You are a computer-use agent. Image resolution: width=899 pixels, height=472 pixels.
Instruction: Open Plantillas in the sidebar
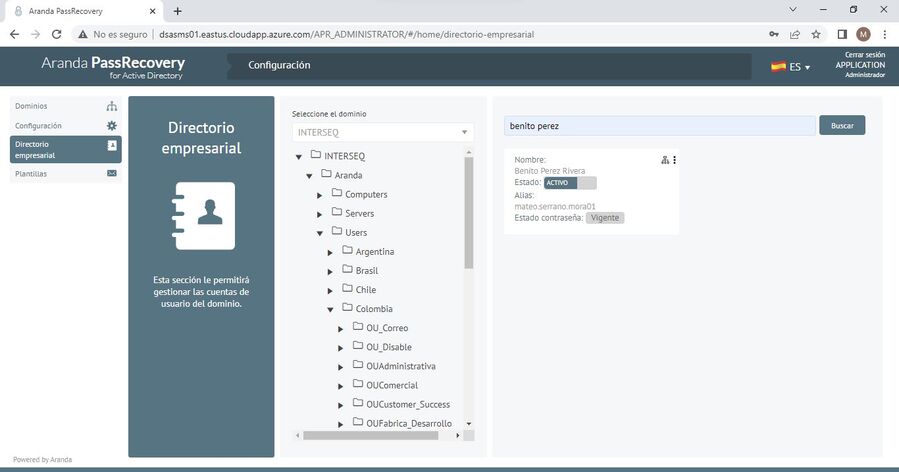pos(65,173)
